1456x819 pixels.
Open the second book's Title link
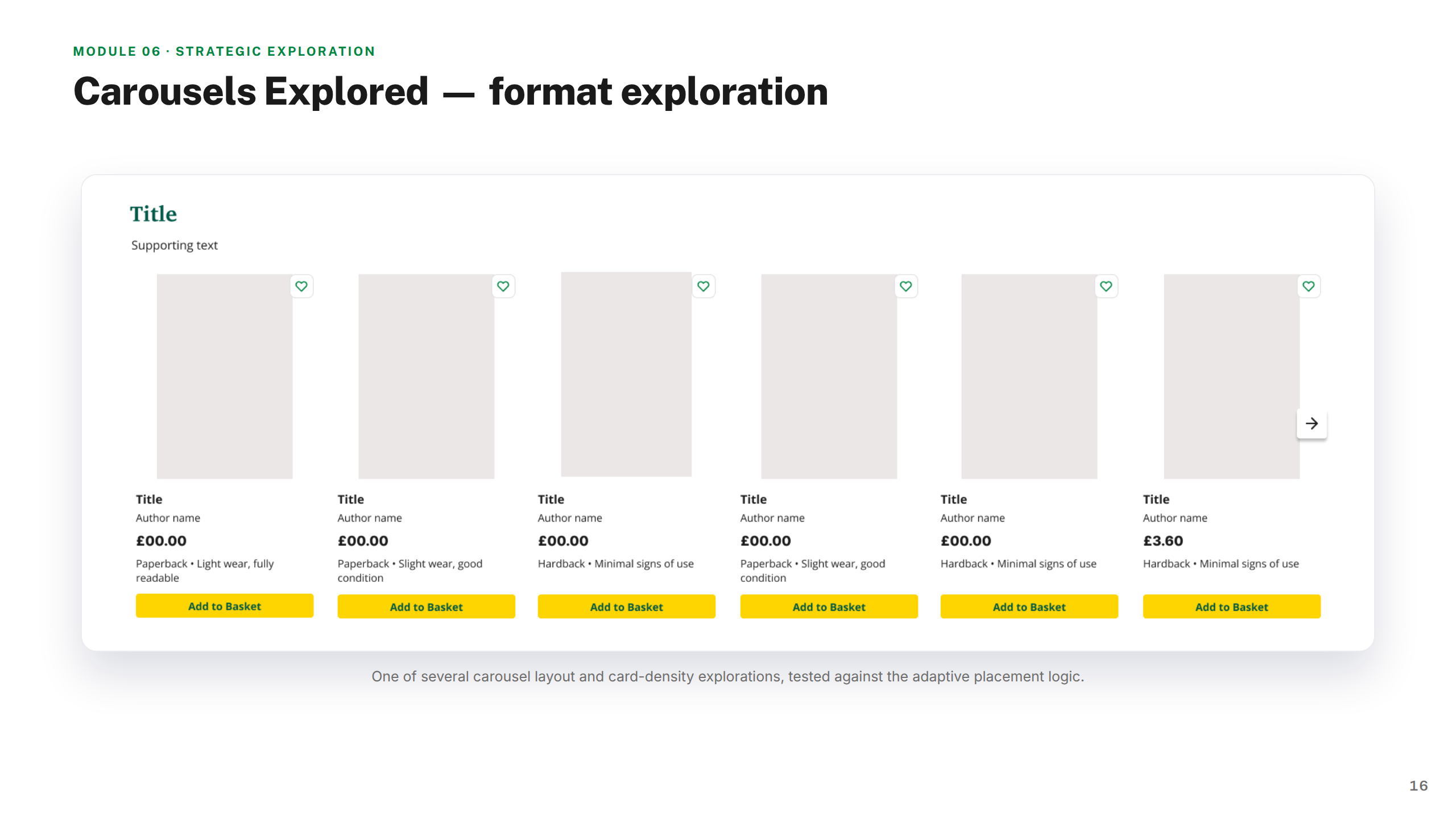[351, 499]
